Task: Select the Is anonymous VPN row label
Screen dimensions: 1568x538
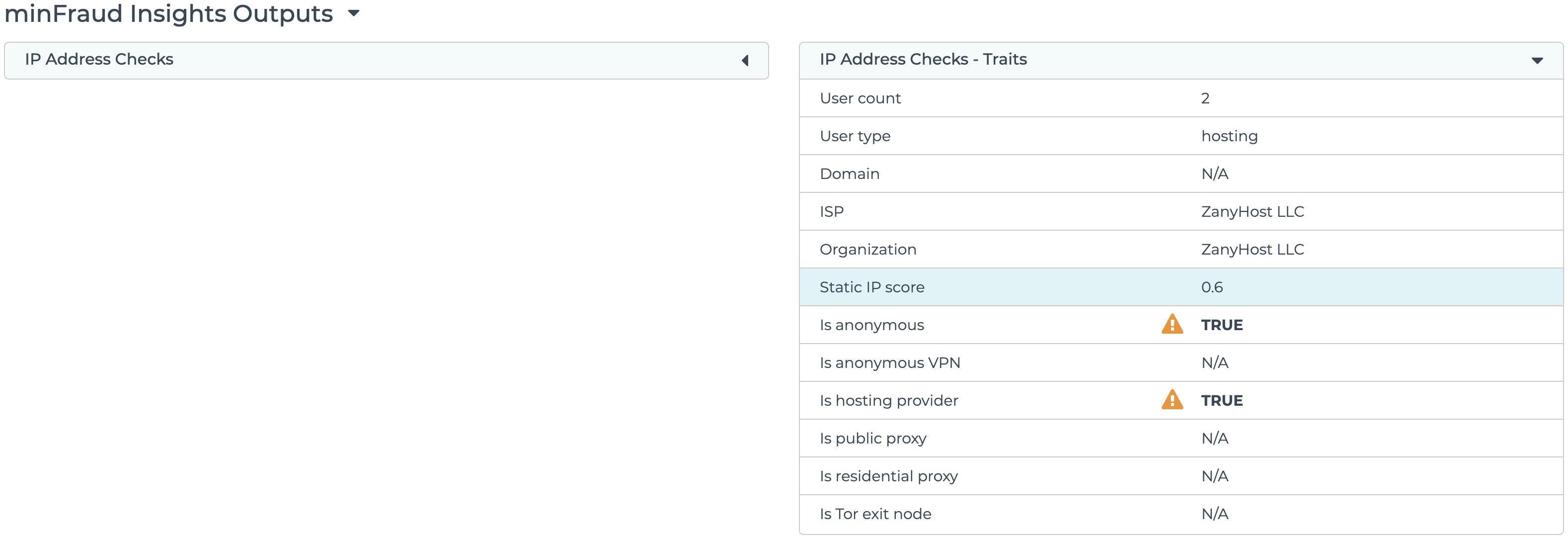Action: pos(889,362)
